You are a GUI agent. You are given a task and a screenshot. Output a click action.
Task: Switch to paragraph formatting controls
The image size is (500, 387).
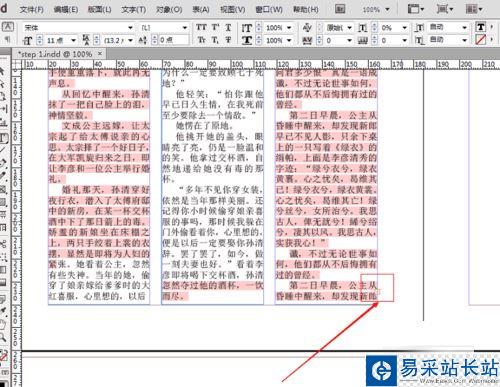(x=7, y=40)
